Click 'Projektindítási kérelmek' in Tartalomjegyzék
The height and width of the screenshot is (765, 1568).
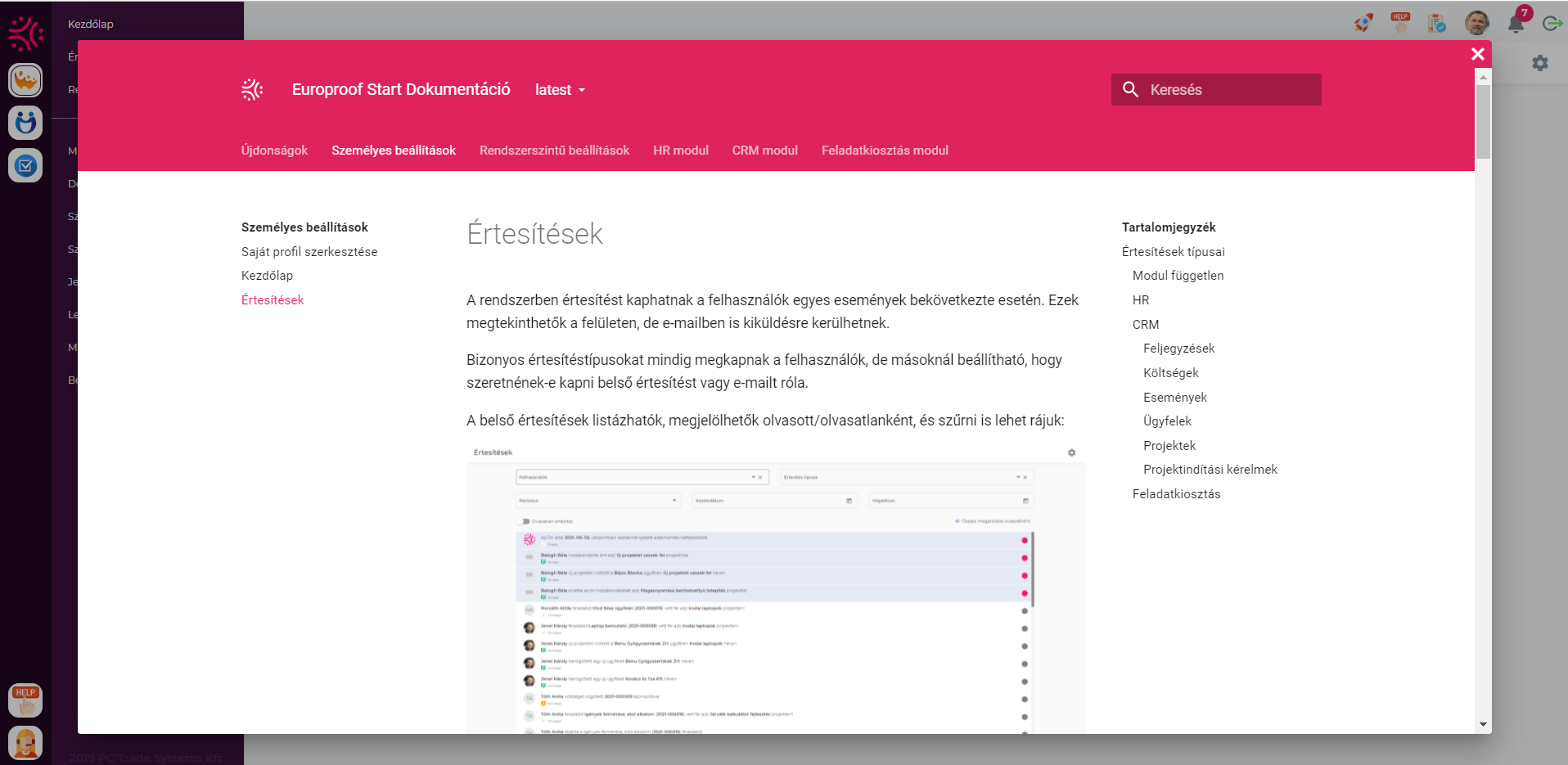[x=1210, y=470]
